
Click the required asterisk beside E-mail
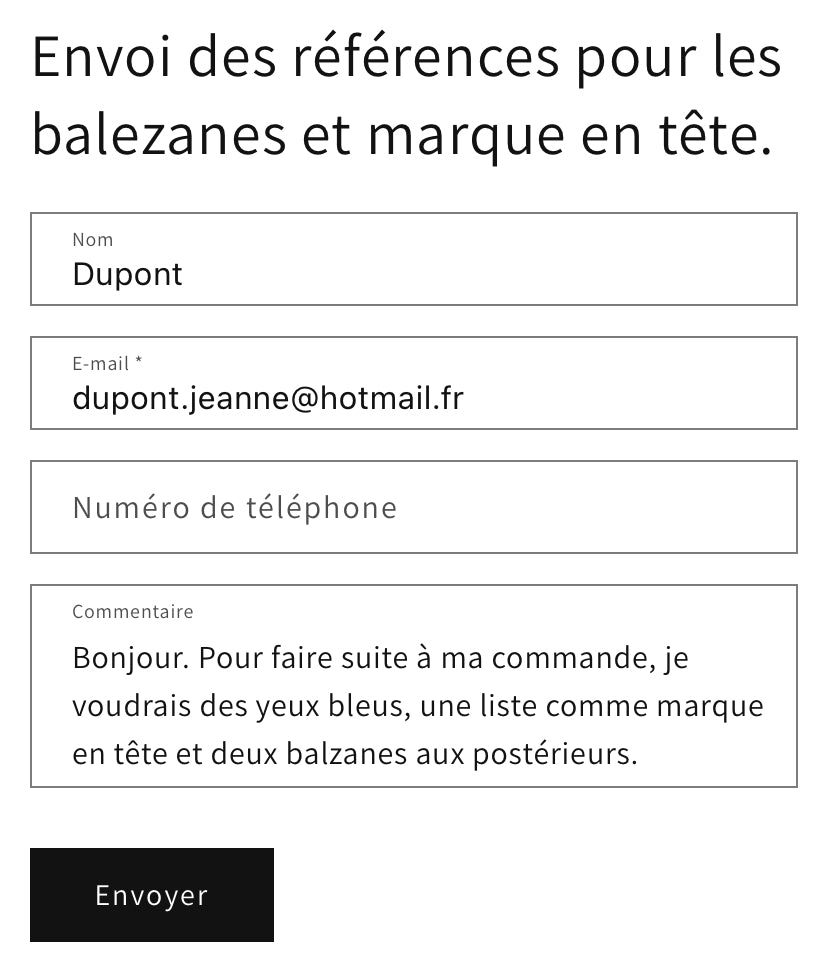[139, 362]
